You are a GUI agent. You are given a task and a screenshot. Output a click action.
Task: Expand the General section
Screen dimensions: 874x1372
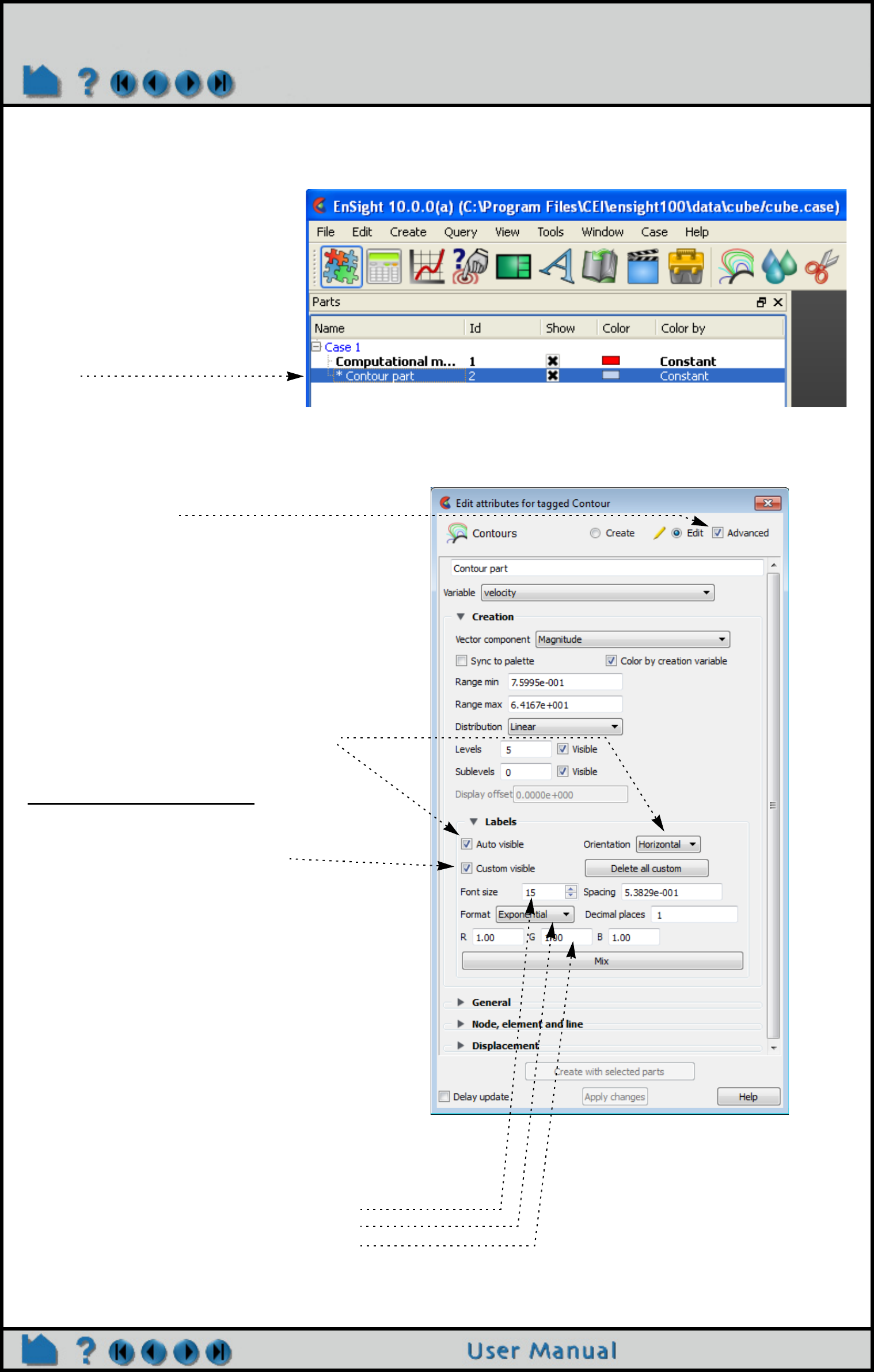pyautogui.click(x=461, y=1002)
